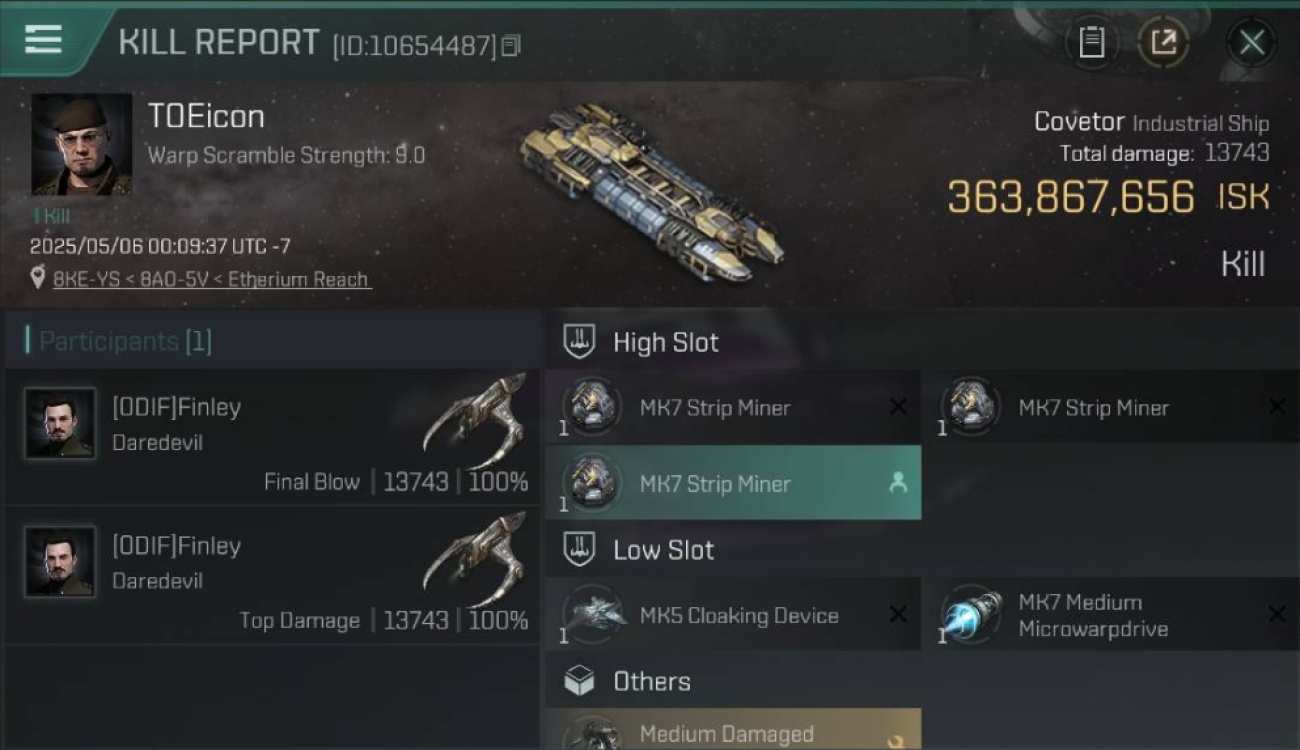
Task: Click the X beside MK5 Cloaking Device
Action: click(898, 614)
